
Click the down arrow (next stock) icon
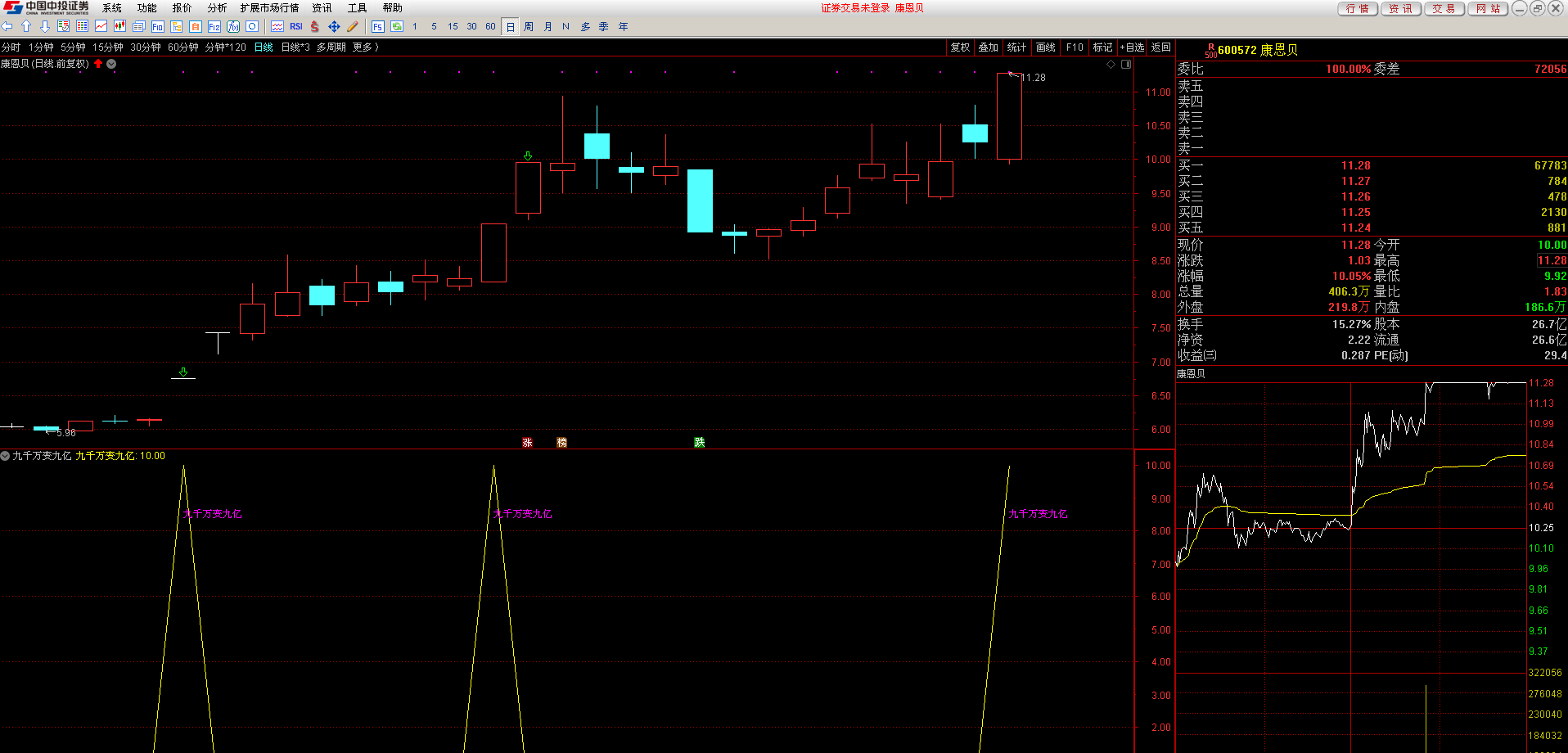click(45, 26)
